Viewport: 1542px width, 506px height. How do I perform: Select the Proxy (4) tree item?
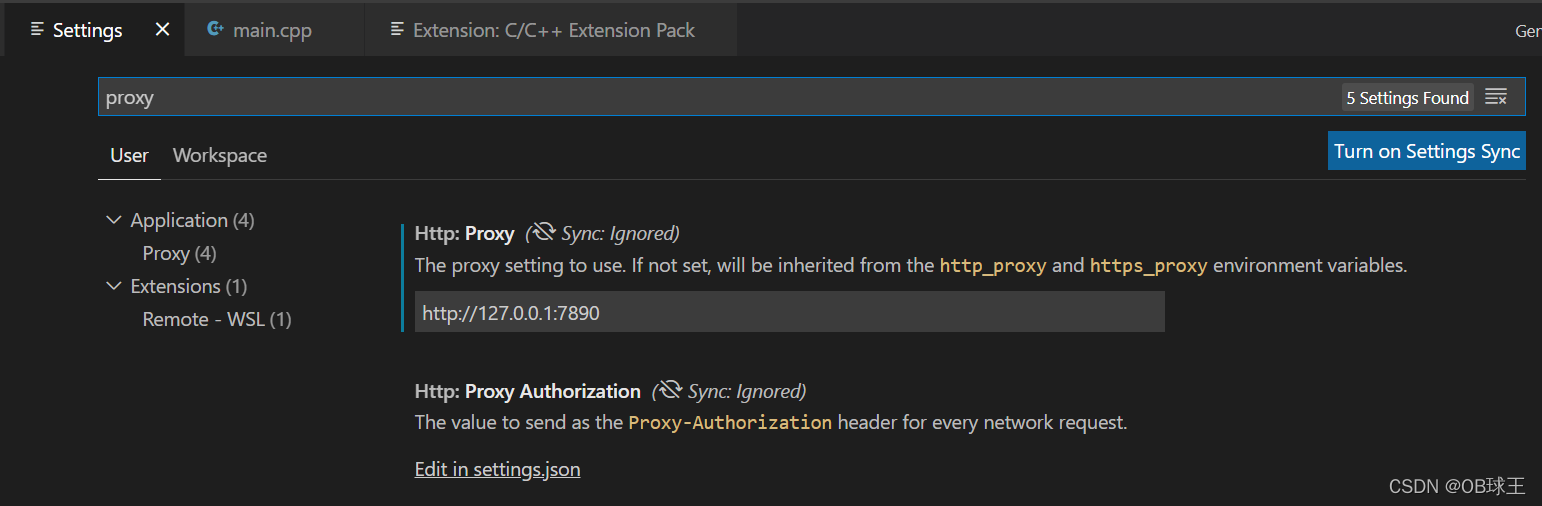coord(180,253)
